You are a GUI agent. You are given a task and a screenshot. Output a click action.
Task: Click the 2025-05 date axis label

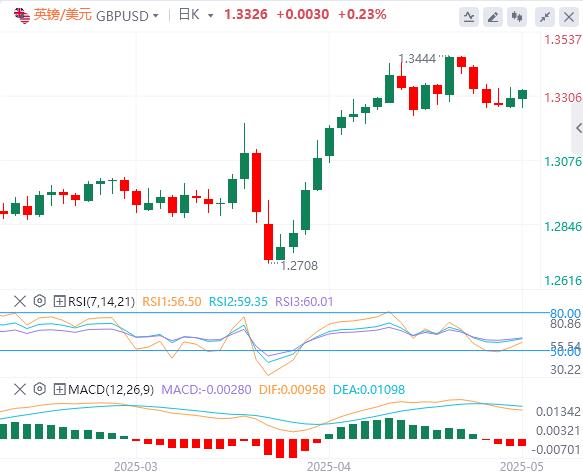pyautogui.click(x=522, y=466)
